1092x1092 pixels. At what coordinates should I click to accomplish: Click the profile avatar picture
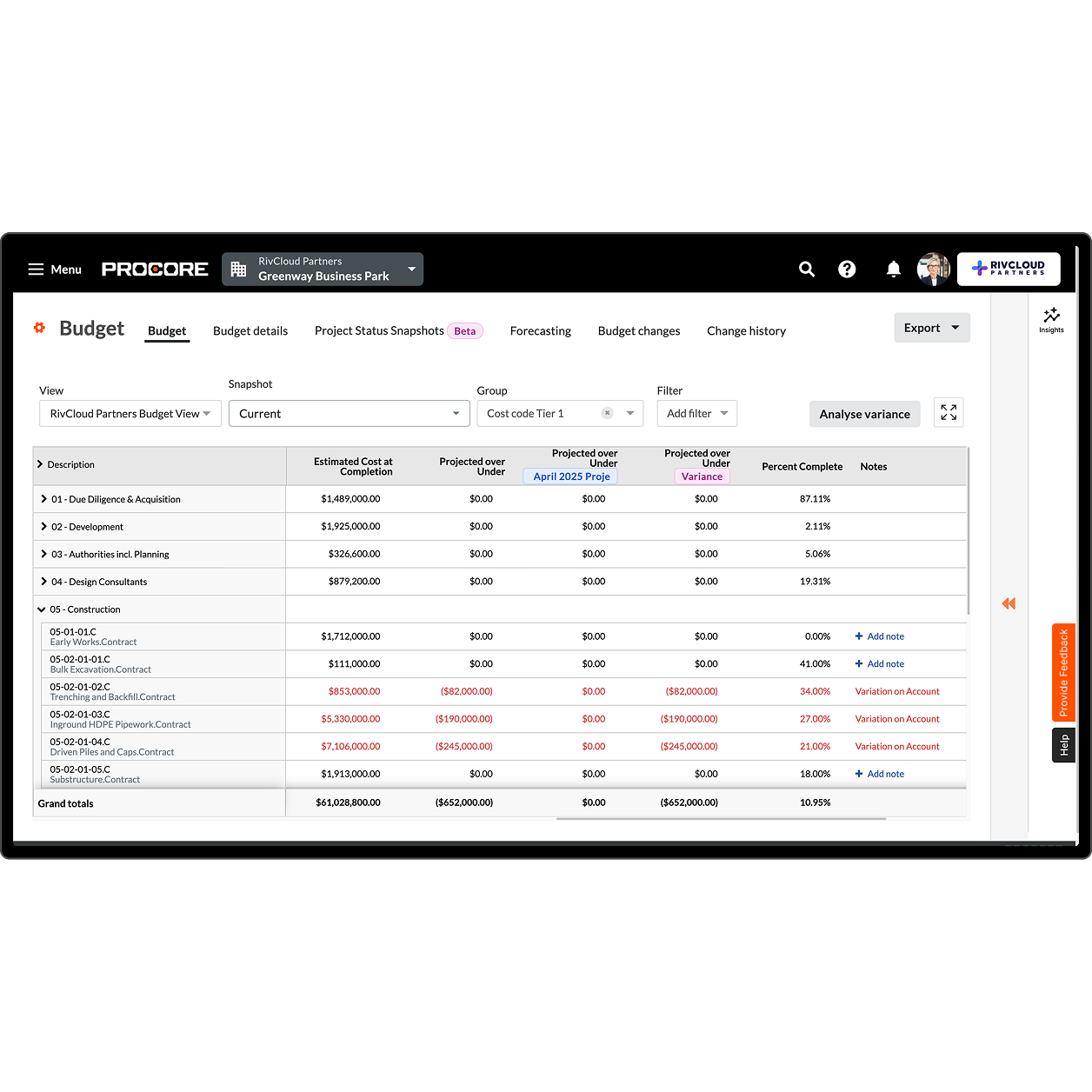(933, 269)
